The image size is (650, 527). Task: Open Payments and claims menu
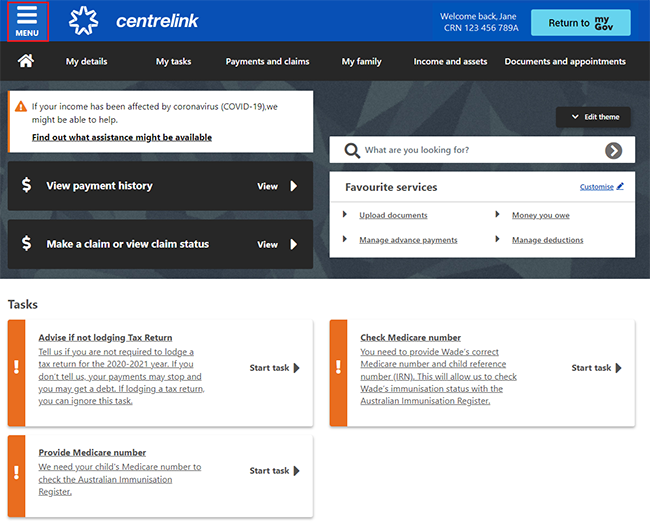pyautogui.click(x=267, y=61)
